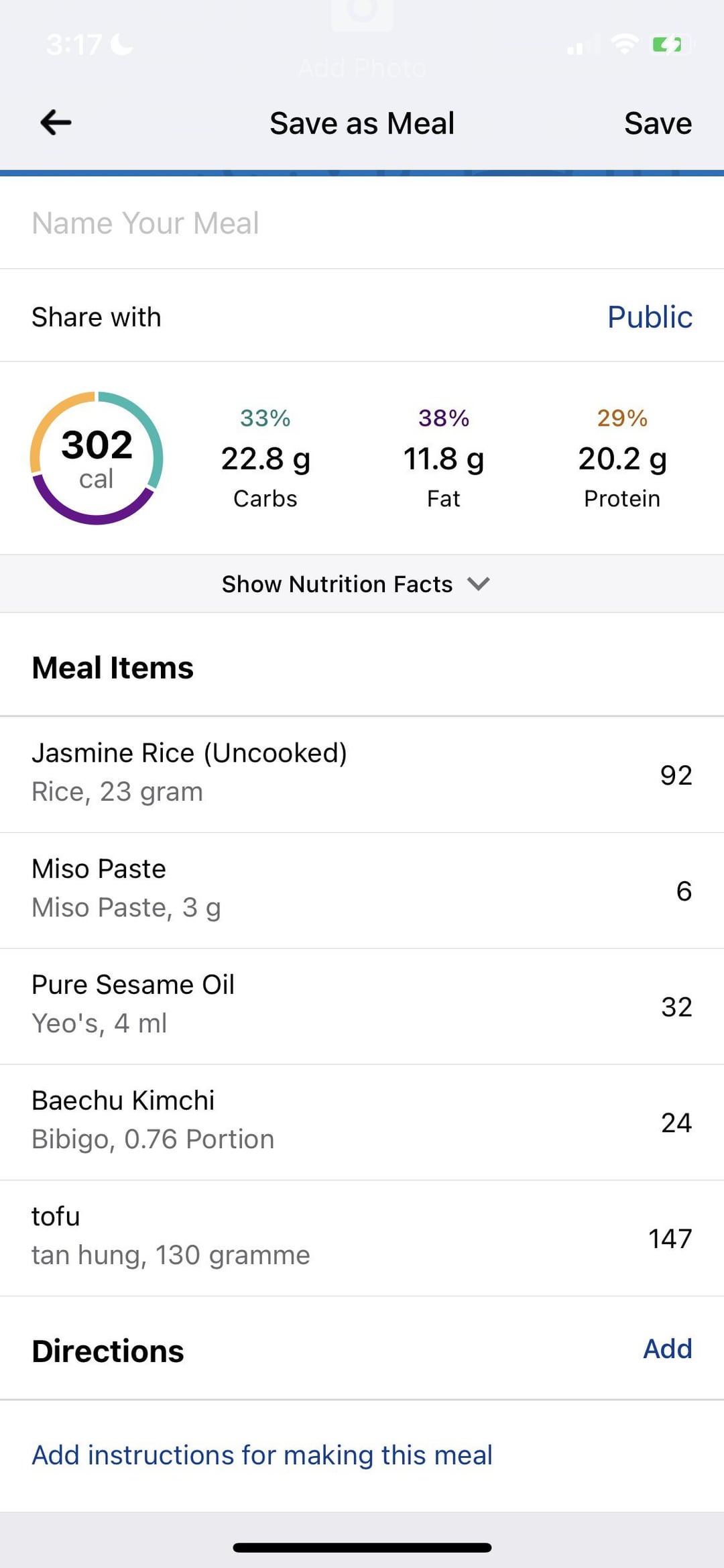
Task: Expand Show Nutrition Facts chevron
Action: coord(478,583)
